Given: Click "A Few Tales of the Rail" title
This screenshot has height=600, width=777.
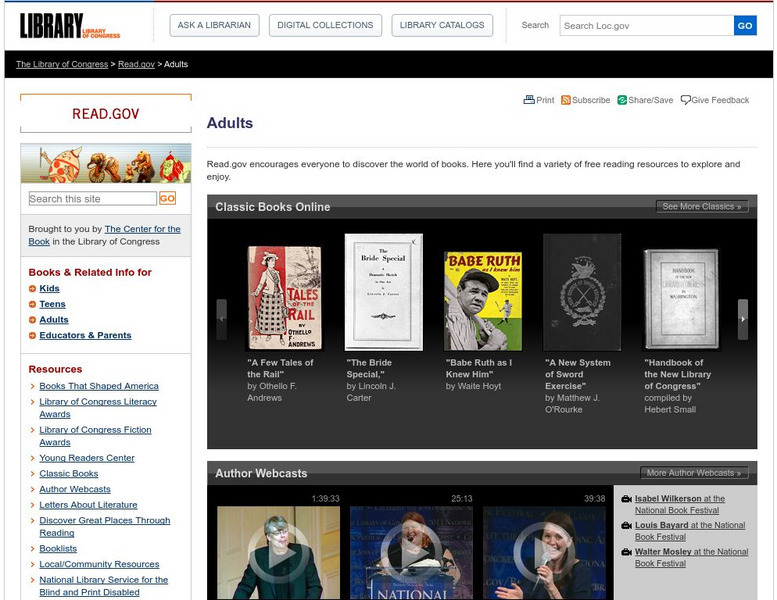Looking at the screenshot, I should [280, 369].
